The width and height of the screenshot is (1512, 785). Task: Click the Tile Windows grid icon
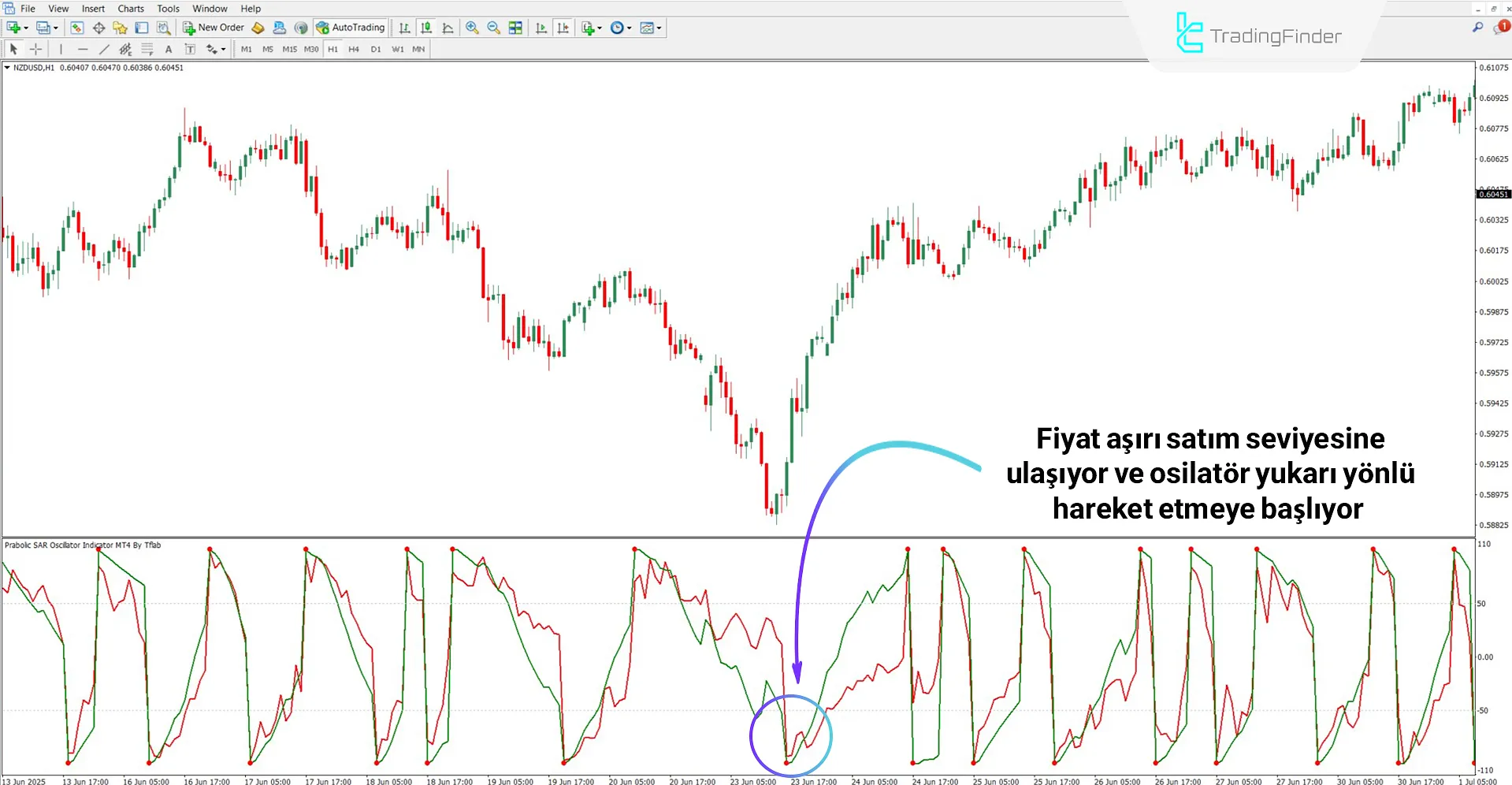(515, 28)
